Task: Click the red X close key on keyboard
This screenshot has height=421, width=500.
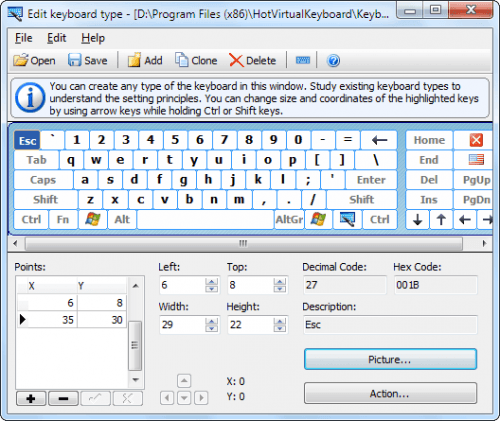Action: [476, 140]
